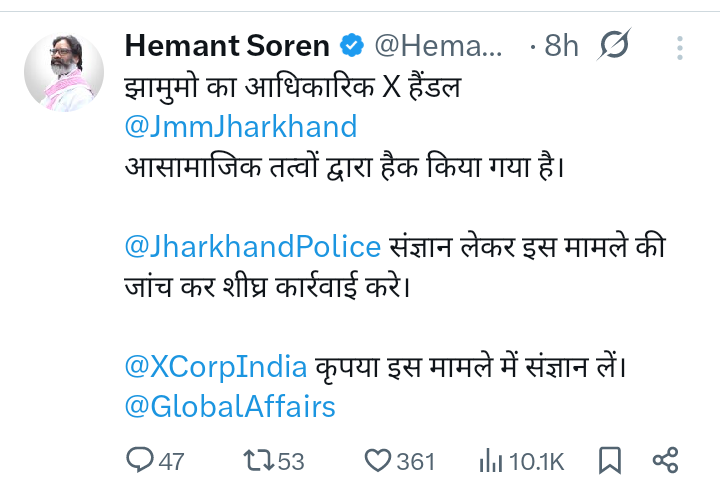The height and width of the screenshot is (489, 720).
Task: Click the slashed circle icon beside timestamp
Action: click(612, 46)
